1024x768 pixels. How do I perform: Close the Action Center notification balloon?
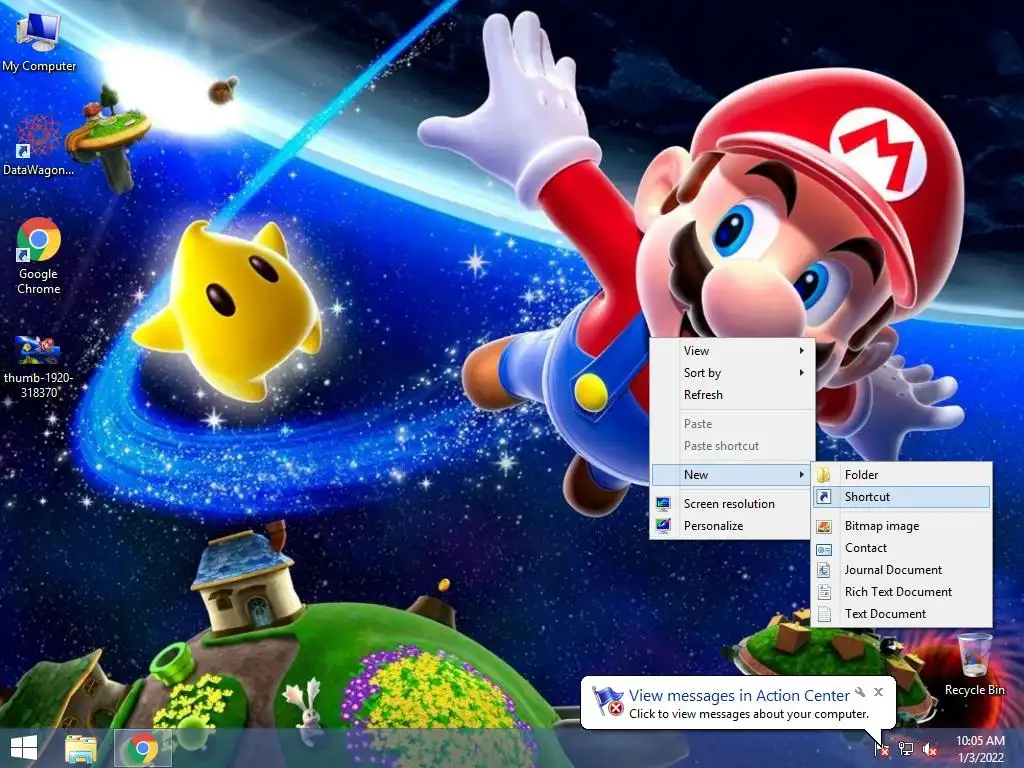pyautogui.click(x=878, y=692)
